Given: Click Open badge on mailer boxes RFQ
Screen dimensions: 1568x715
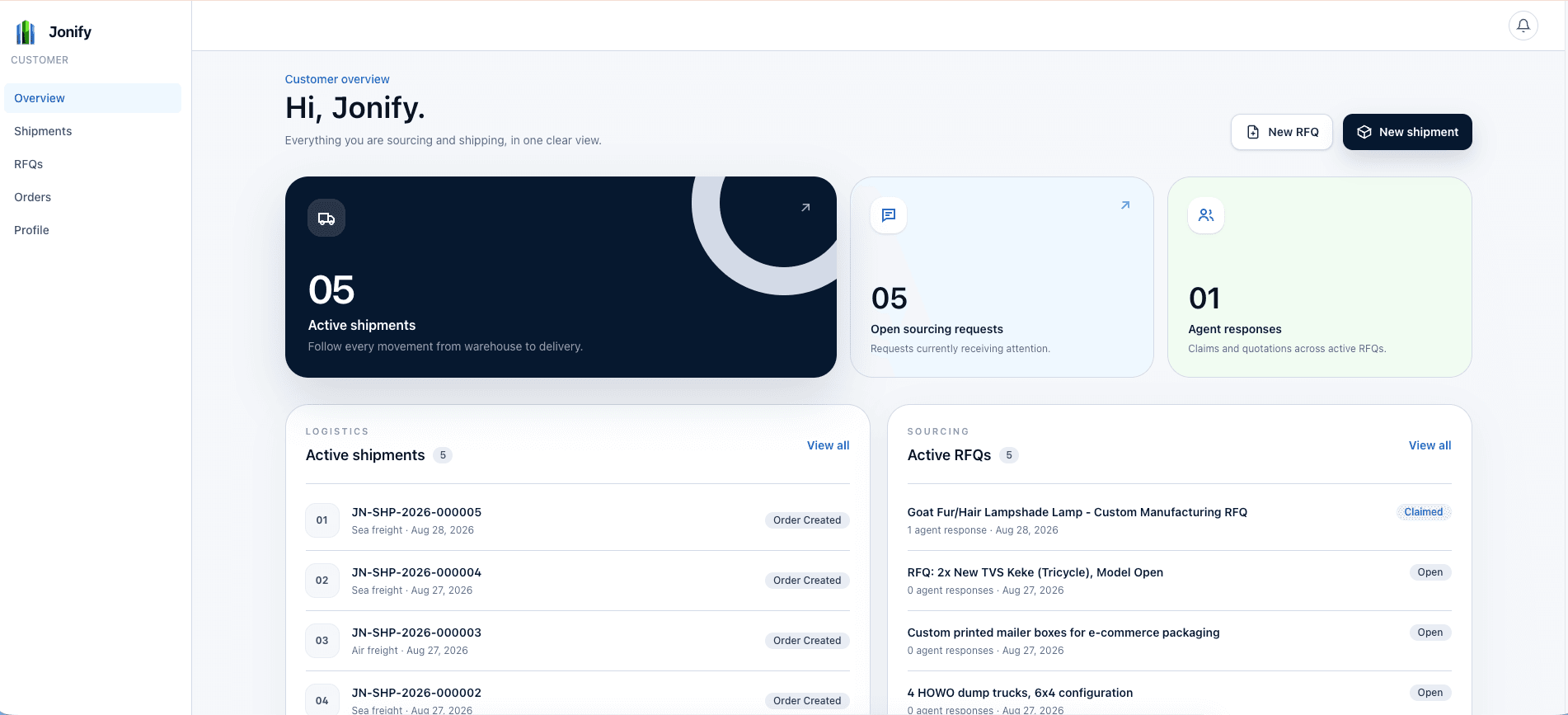Looking at the screenshot, I should [1430, 633].
